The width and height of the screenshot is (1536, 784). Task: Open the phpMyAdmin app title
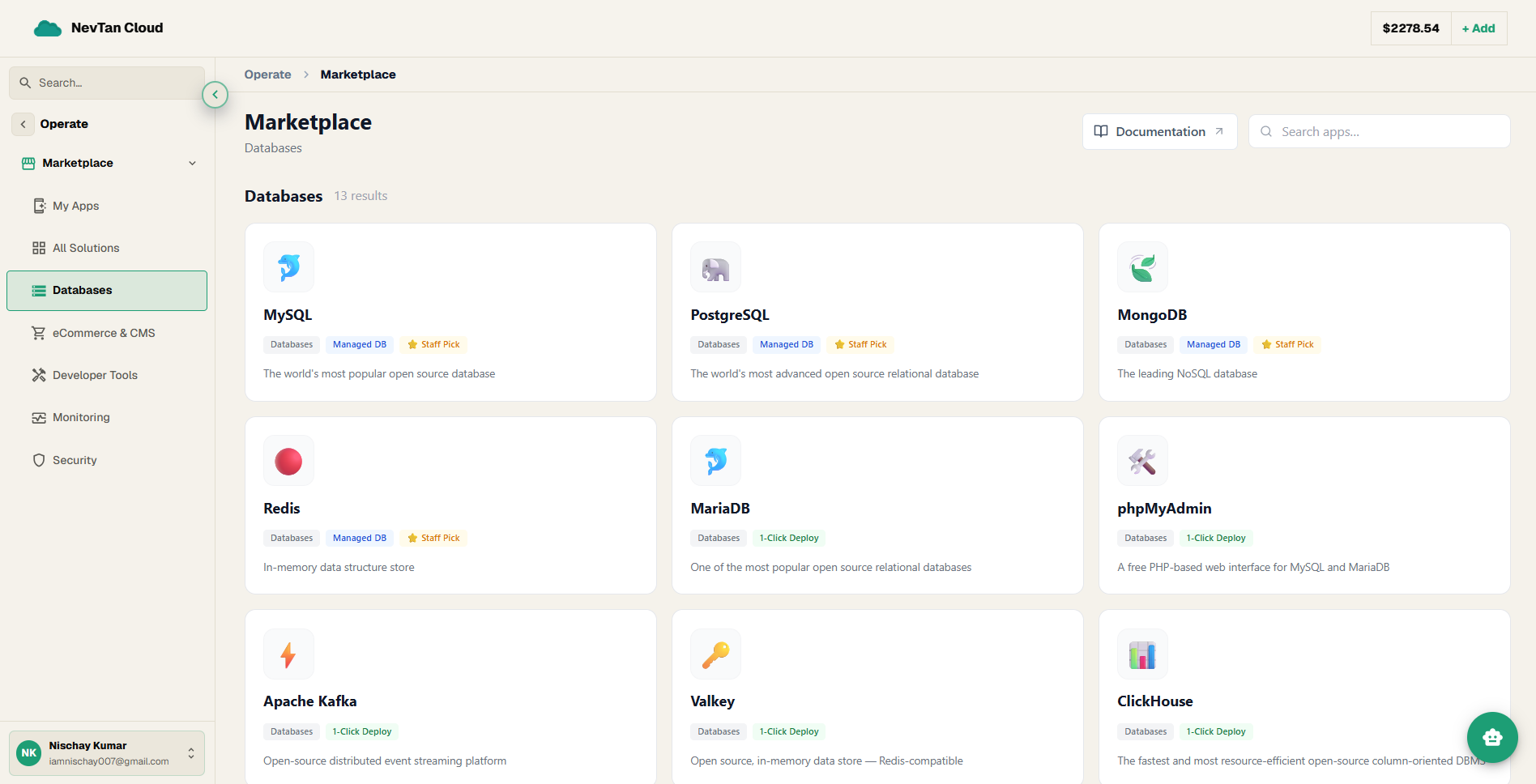pos(1164,509)
